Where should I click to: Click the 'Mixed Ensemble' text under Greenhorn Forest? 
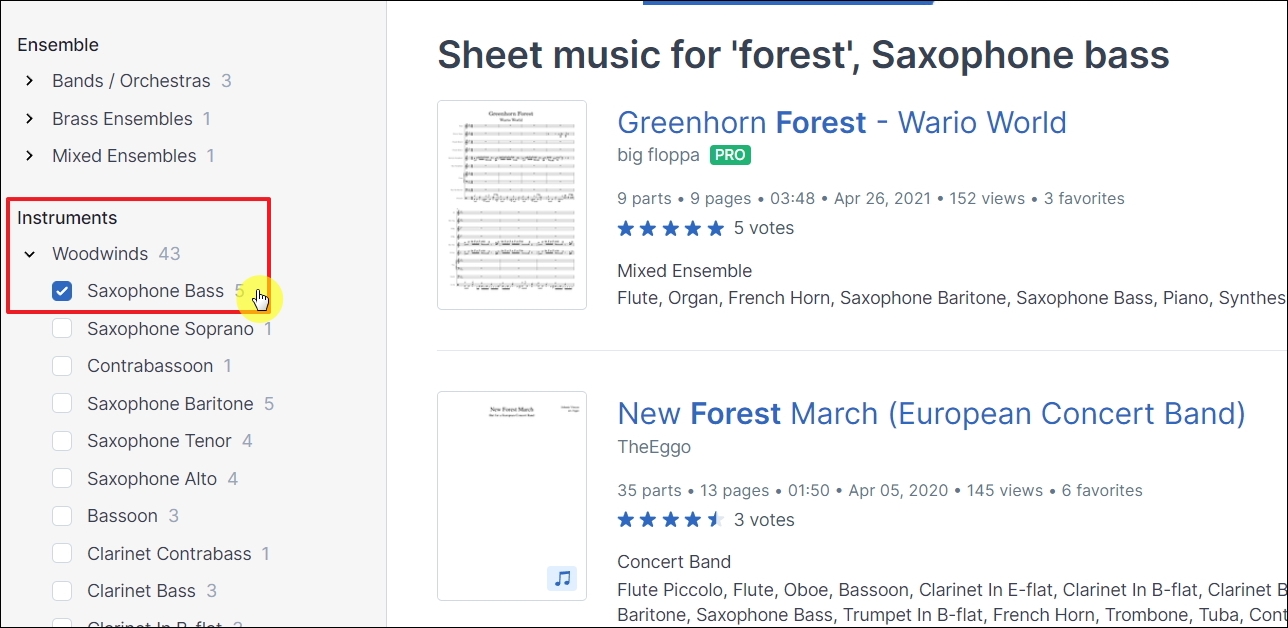(x=685, y=271)
